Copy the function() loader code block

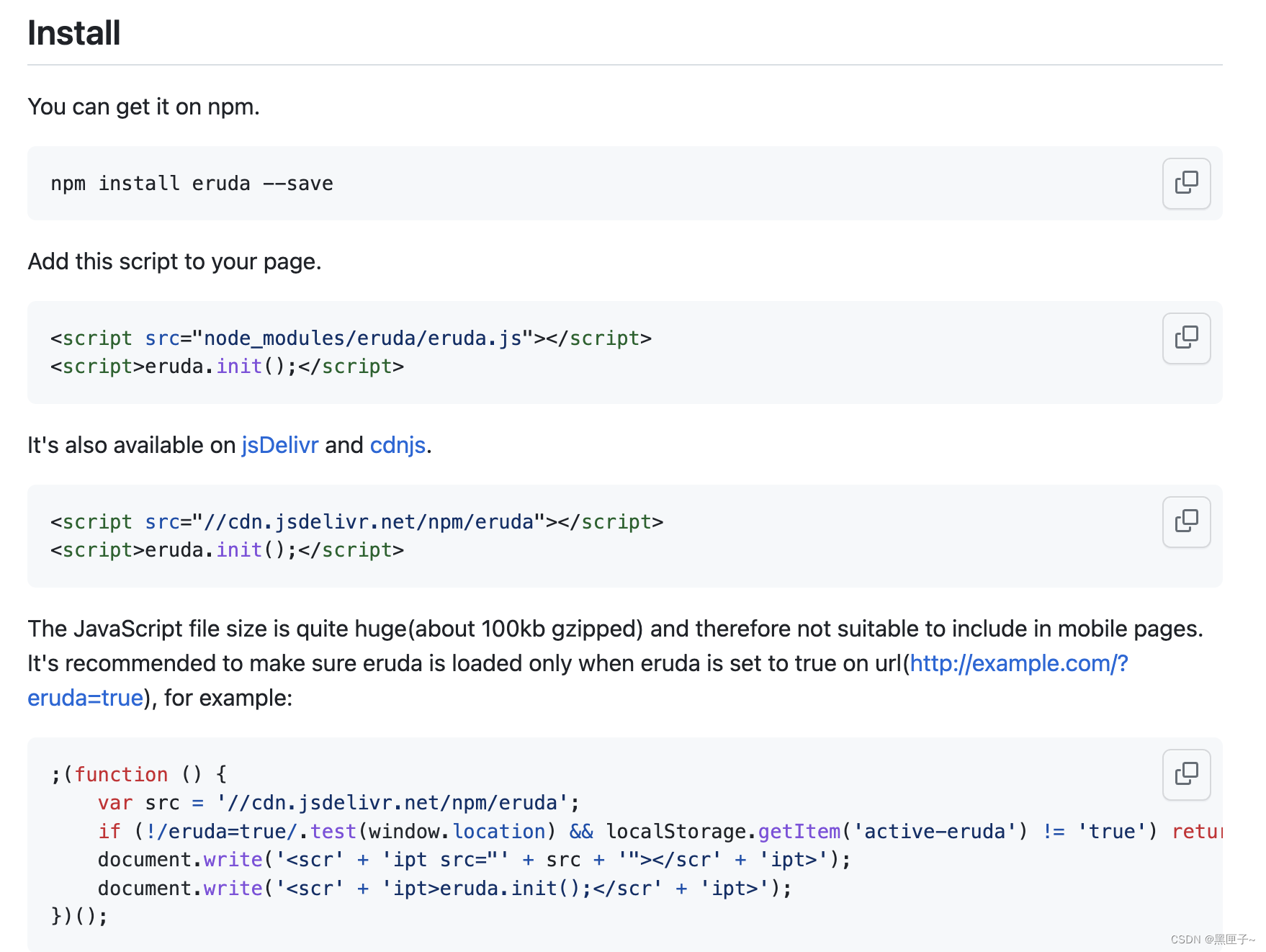(1186, 775)
